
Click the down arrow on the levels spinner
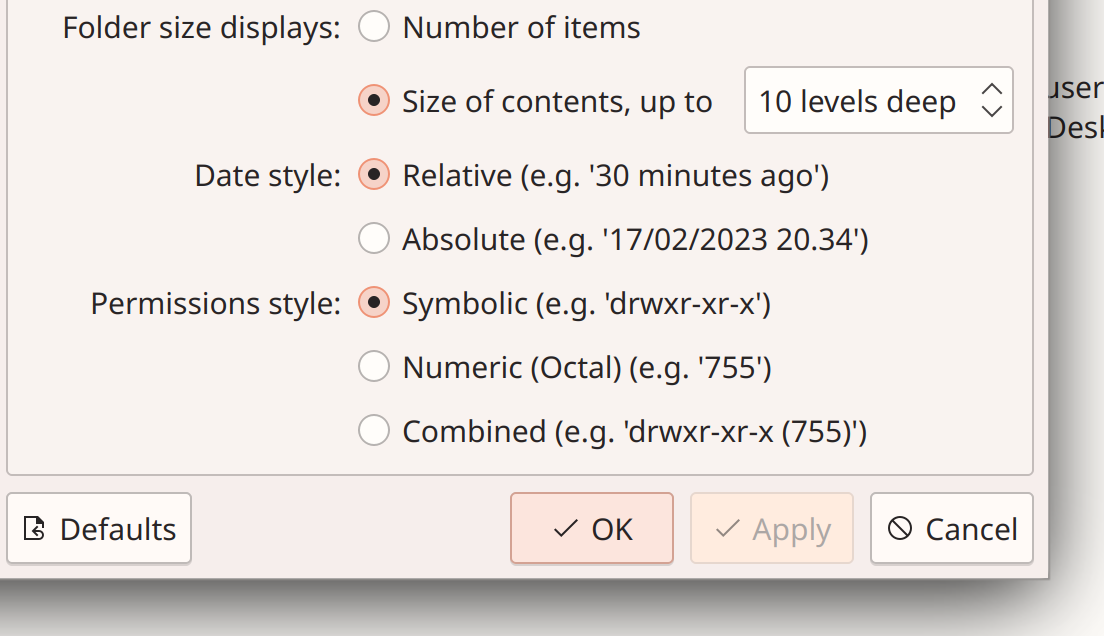point(991,110)
